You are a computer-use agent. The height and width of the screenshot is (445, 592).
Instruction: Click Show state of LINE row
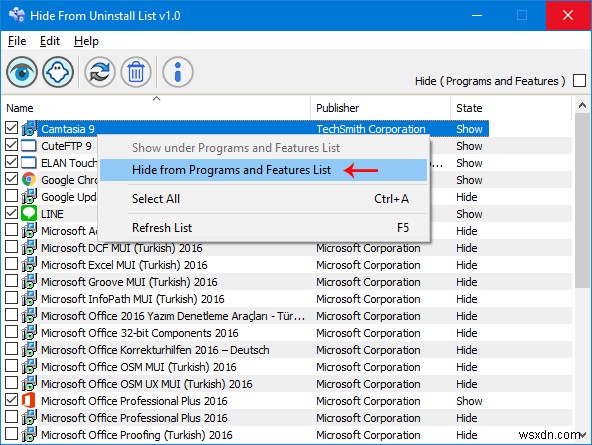tap(469, 214)
